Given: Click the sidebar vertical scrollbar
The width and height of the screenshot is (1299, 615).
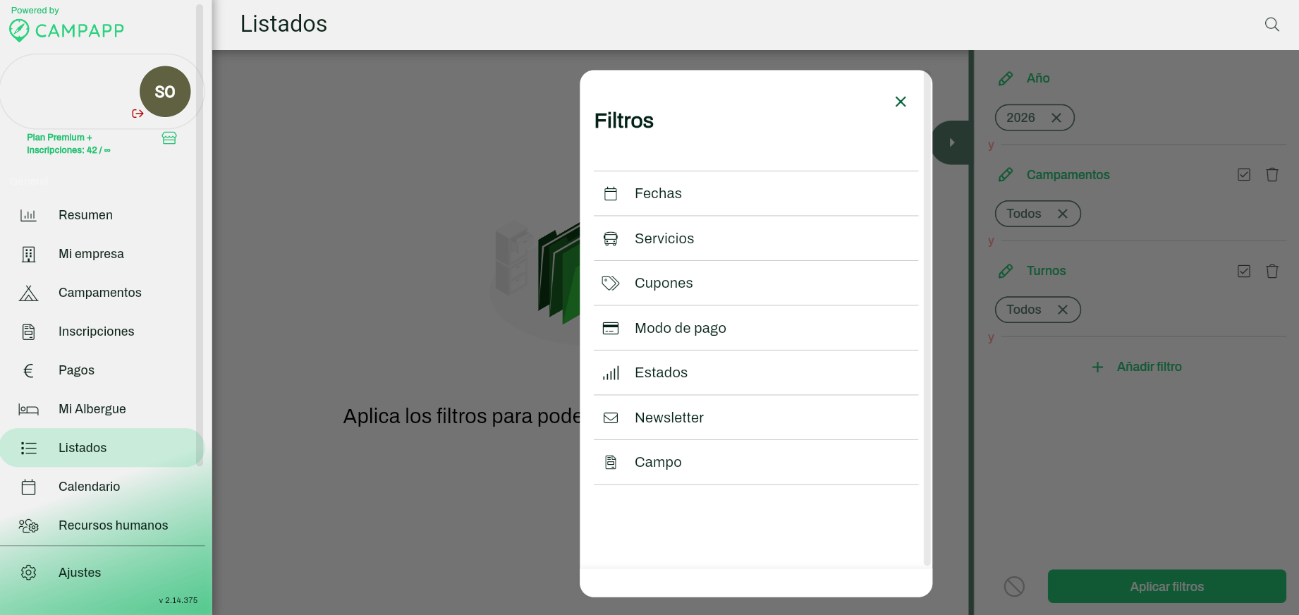Looking at the screenshot, I should (x=199, y=230).
